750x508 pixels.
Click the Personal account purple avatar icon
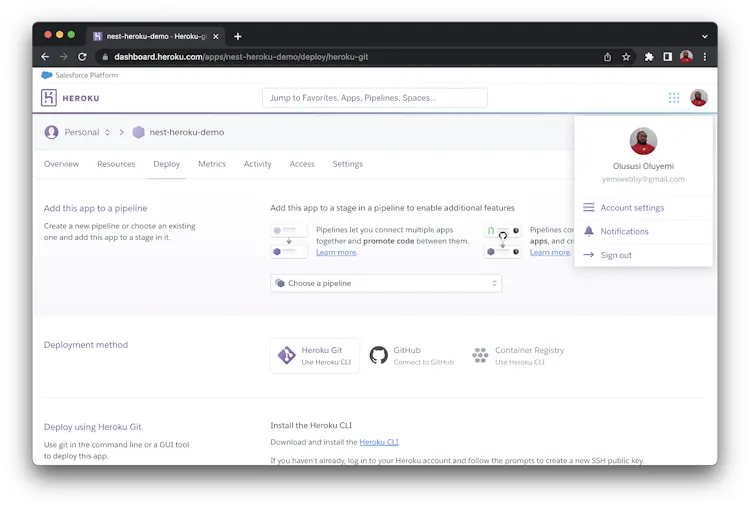(x=51, y=132)
